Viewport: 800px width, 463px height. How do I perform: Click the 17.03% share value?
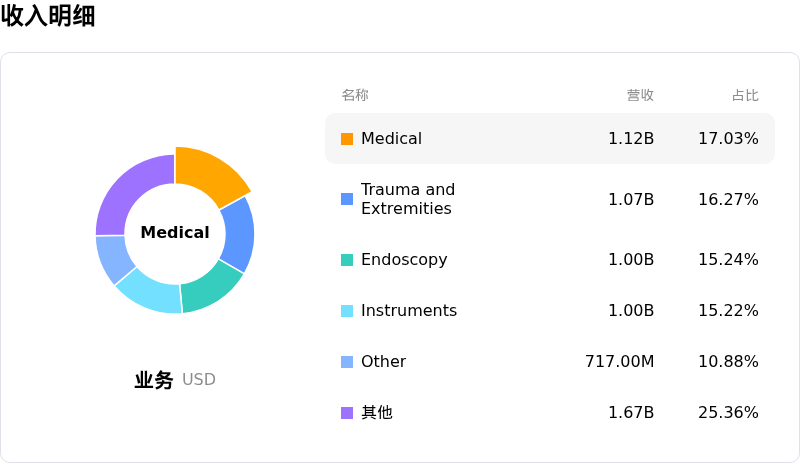click(x=729, y=138)
